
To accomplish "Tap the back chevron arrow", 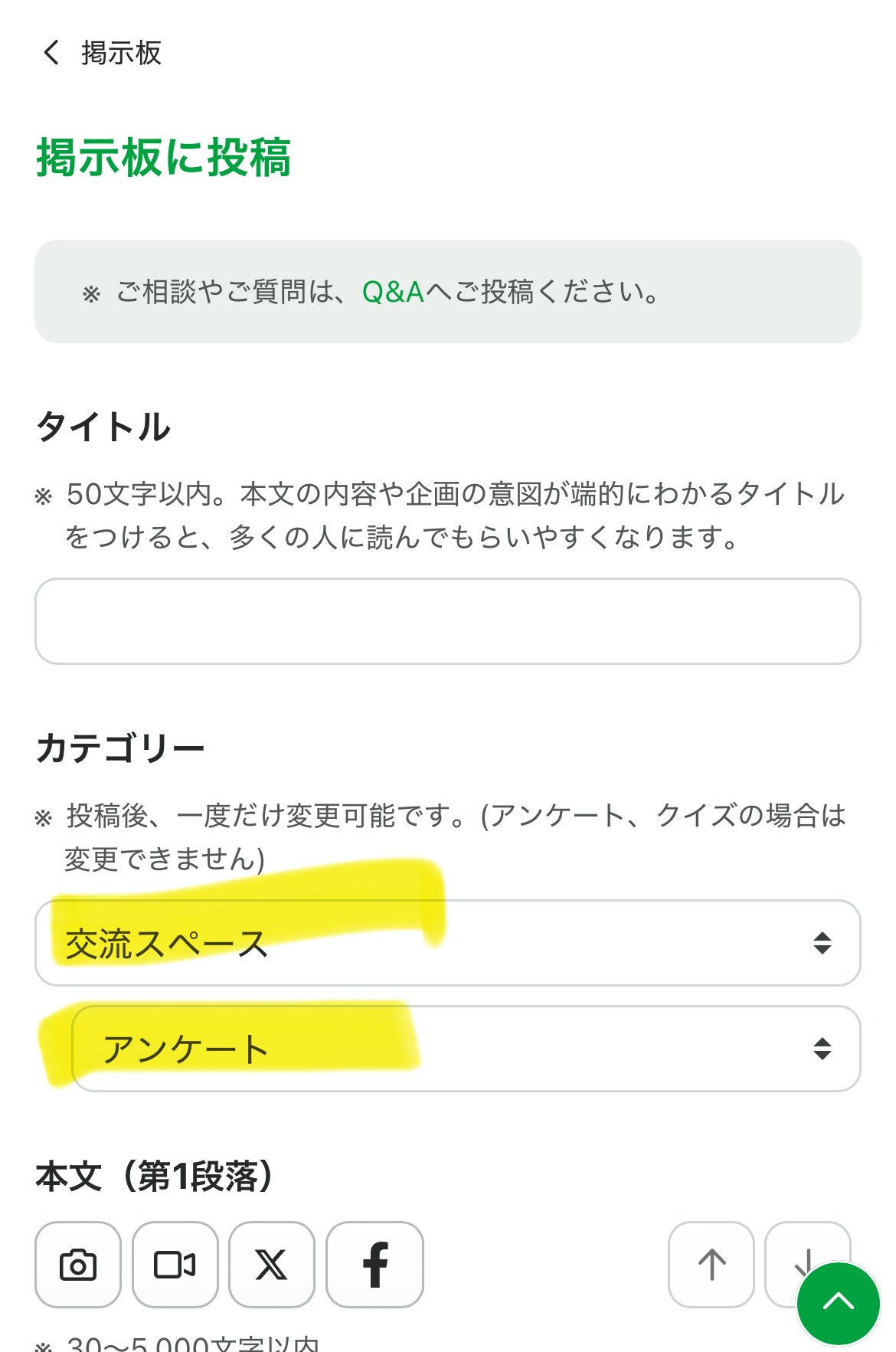I will 51,53.
